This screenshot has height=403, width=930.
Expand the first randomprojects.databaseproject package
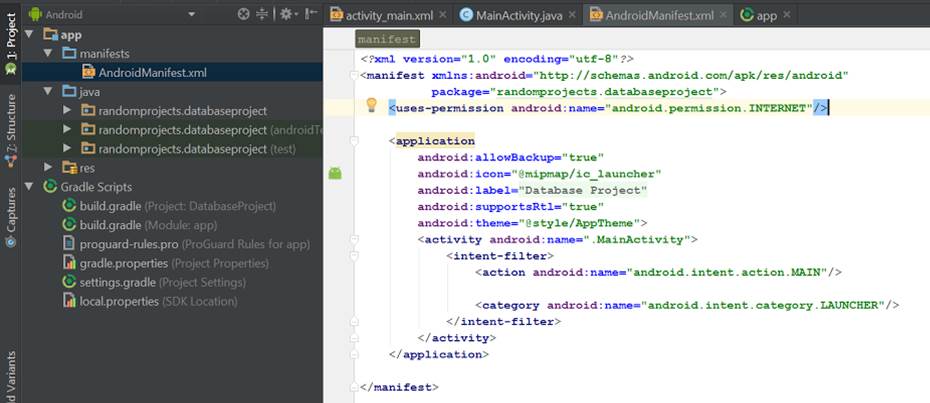click(67, 110)
